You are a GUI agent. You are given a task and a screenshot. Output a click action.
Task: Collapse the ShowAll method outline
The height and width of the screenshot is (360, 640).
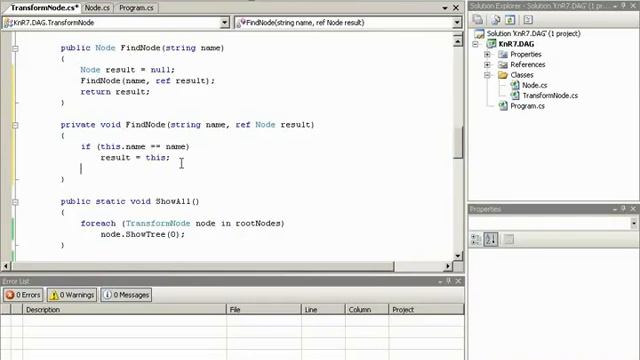15,202
